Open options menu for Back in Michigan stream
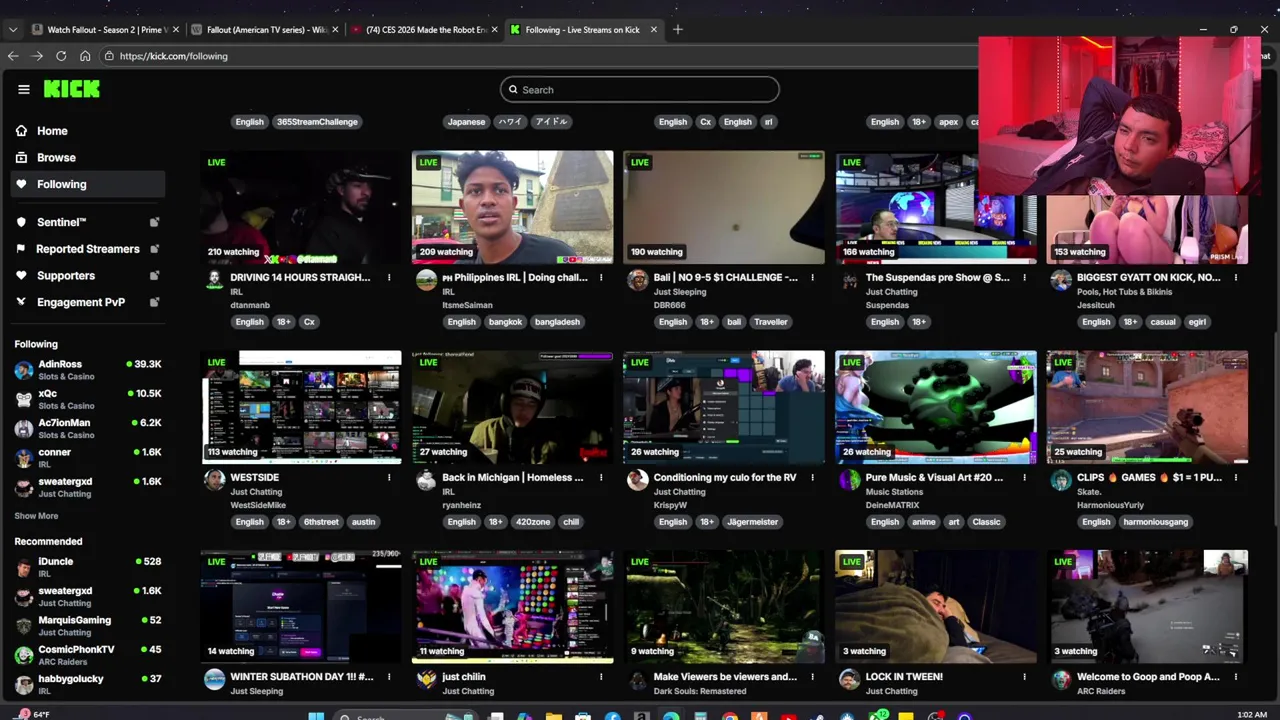1280x720 pixels. tap(601, 478)
